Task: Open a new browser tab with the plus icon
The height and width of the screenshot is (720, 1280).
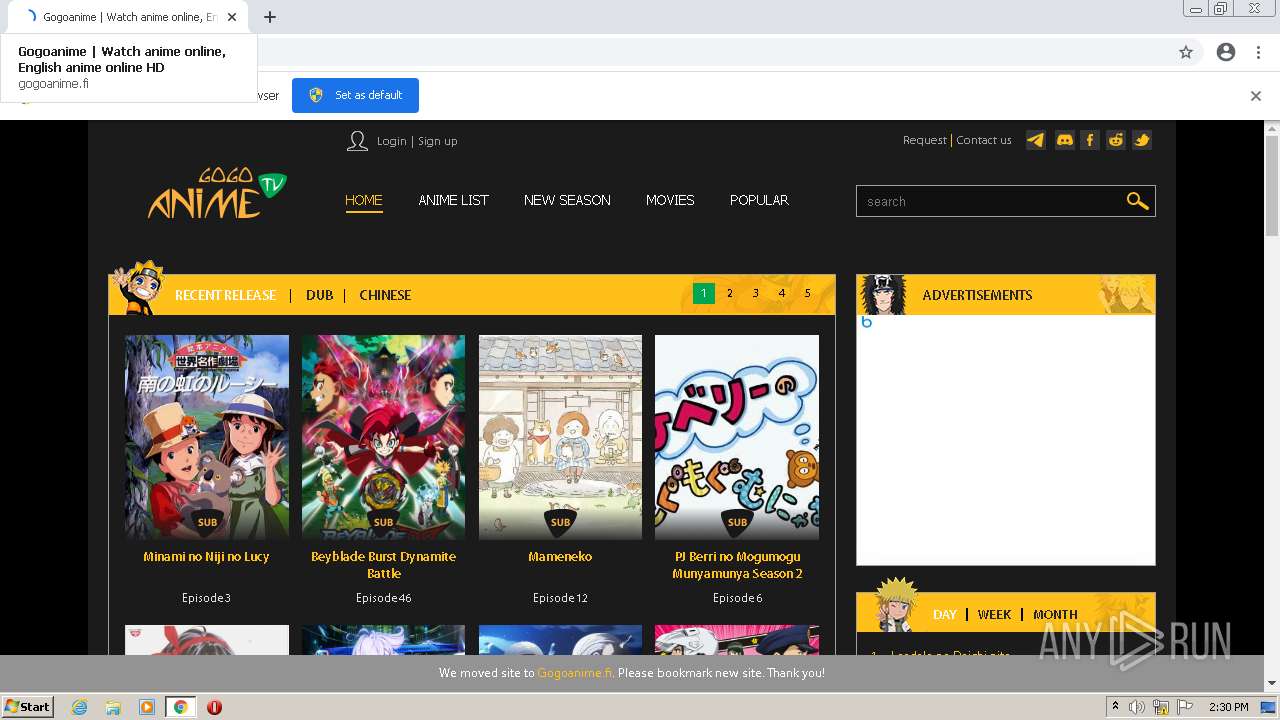Action: point(269,17)
